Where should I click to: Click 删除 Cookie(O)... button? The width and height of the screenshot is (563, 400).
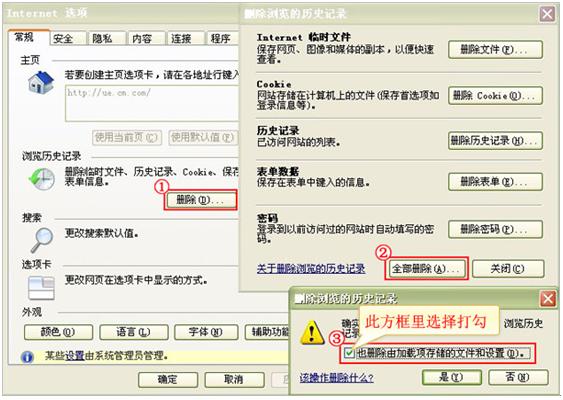pyautogui.click(x=495, y=96)
